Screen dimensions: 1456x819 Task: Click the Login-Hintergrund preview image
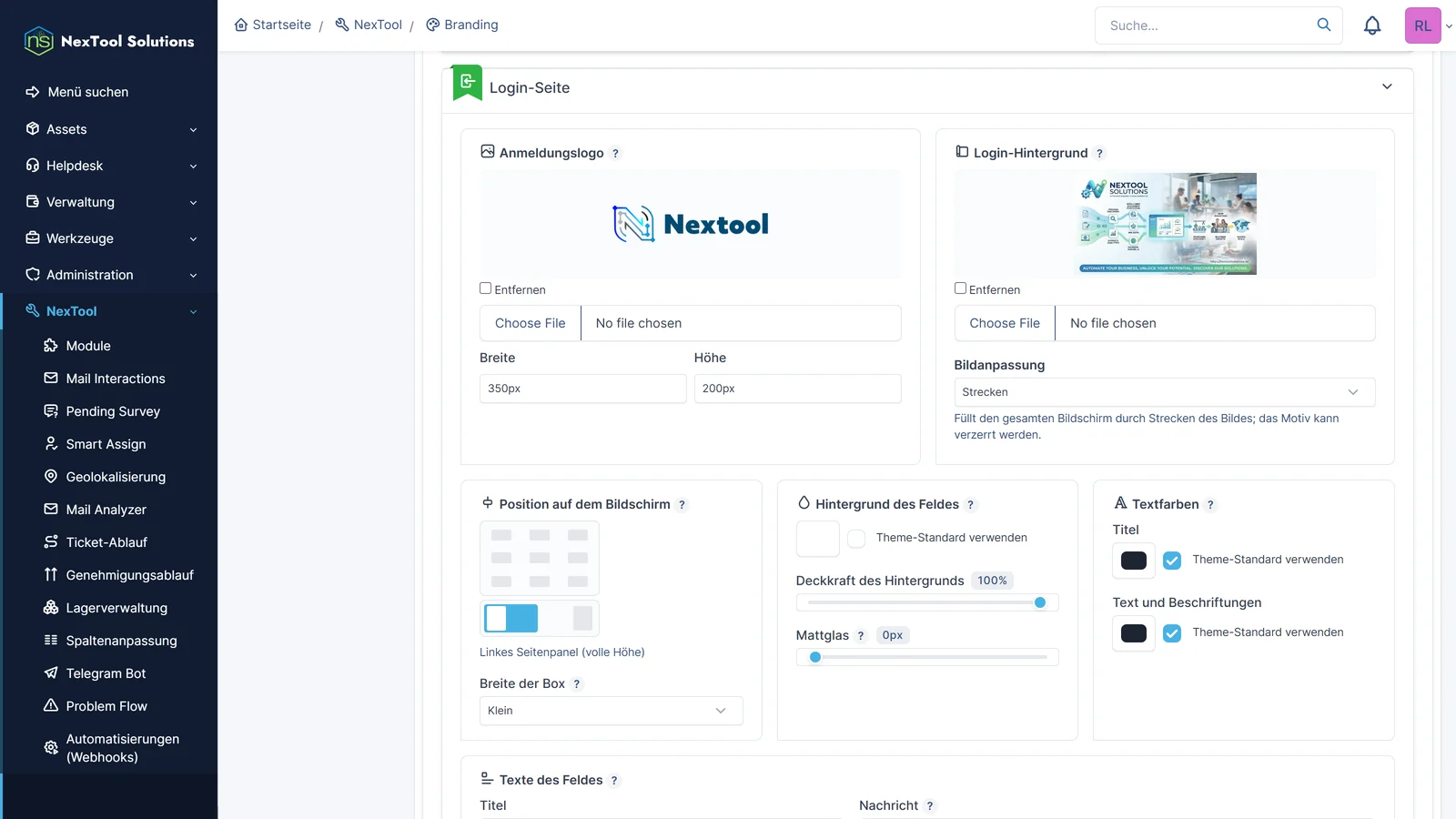click(x=1166, y=224)
